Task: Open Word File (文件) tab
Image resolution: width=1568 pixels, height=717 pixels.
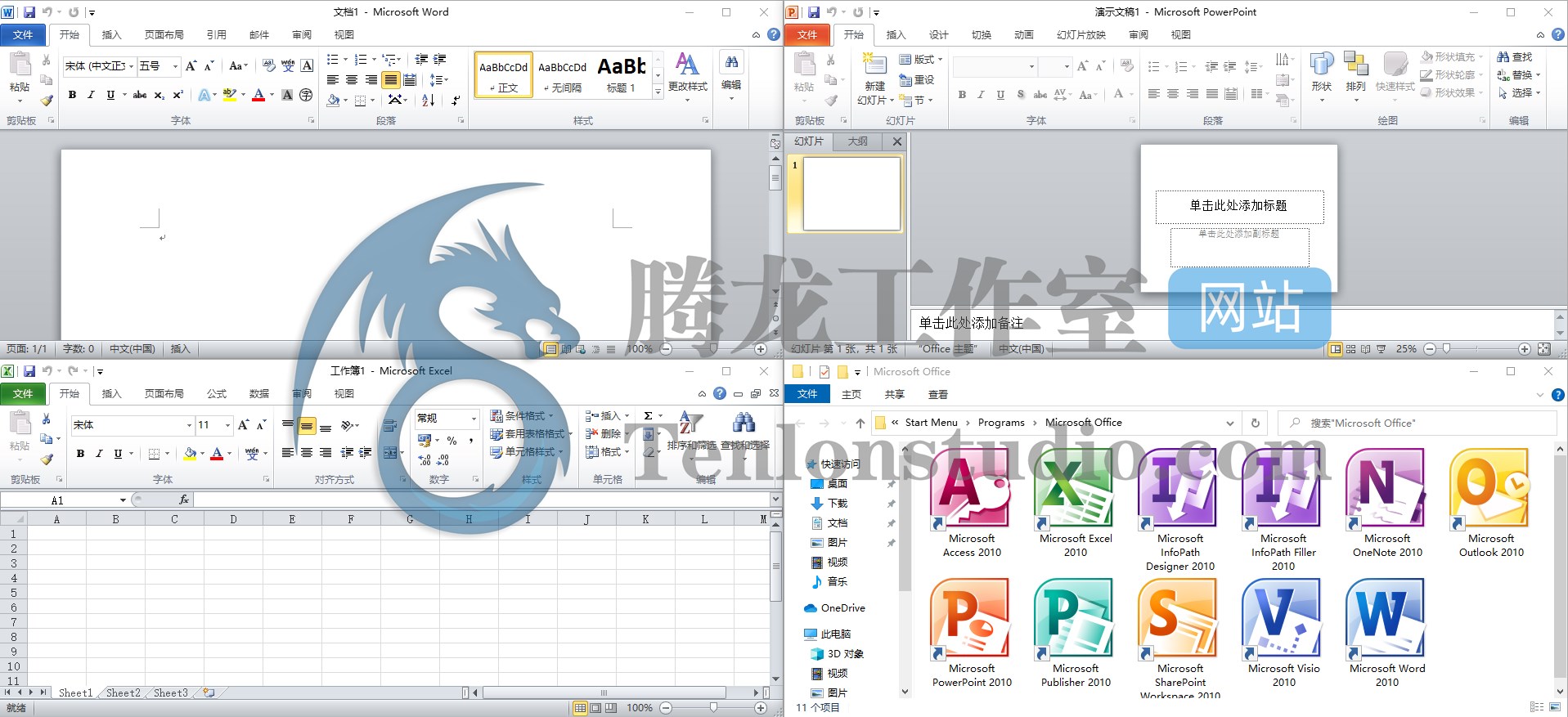Action: click(x=23, y=35)
